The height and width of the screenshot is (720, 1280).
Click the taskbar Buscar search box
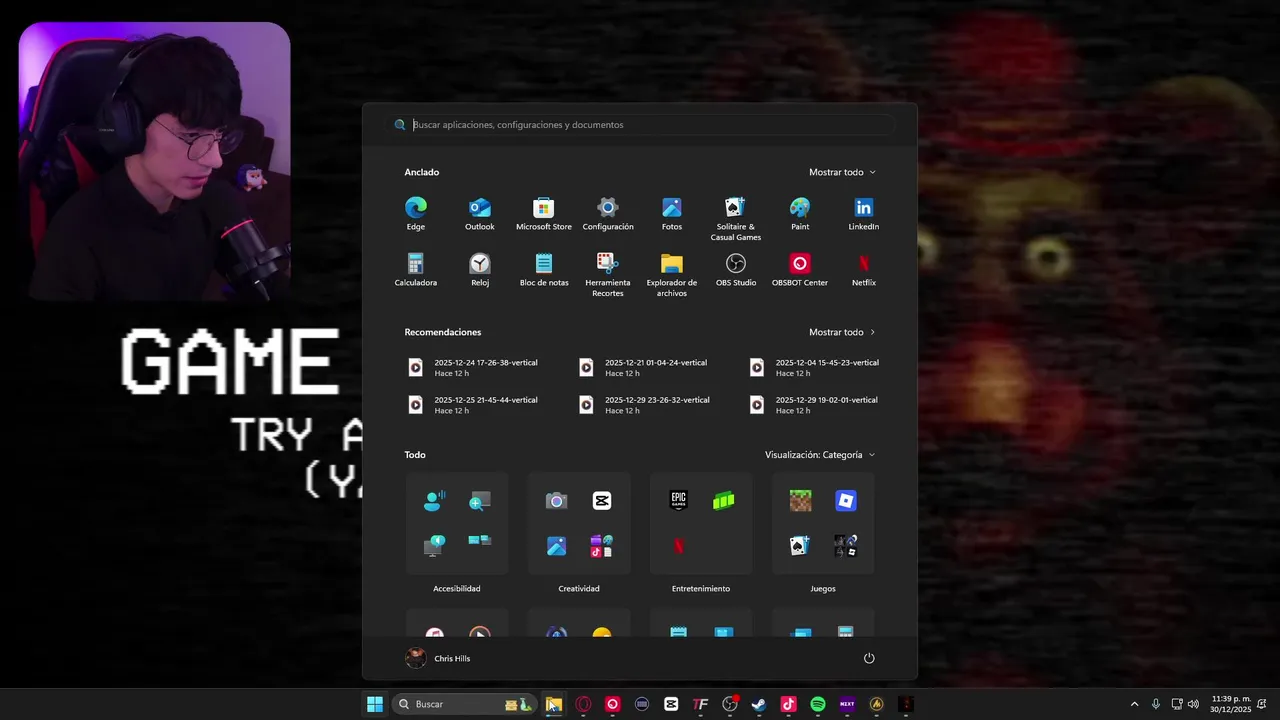click(x=466, y=704)
